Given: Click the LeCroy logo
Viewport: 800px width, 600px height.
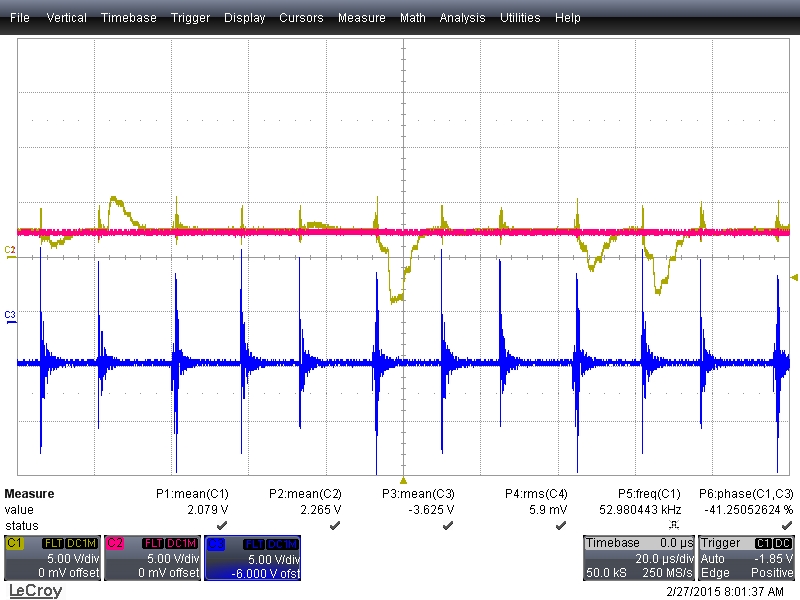Looking at the screenshot, I should click(x=36, y=591).
